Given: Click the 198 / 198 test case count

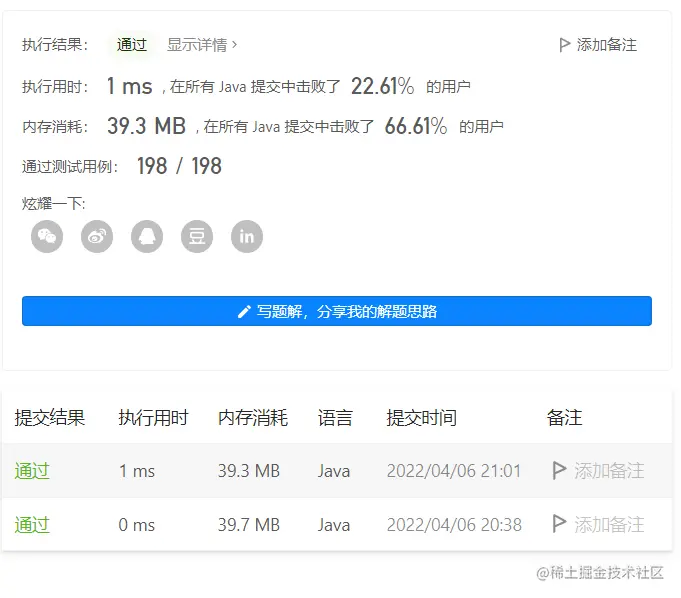Looking at the screenshot, I should point(179,166).
